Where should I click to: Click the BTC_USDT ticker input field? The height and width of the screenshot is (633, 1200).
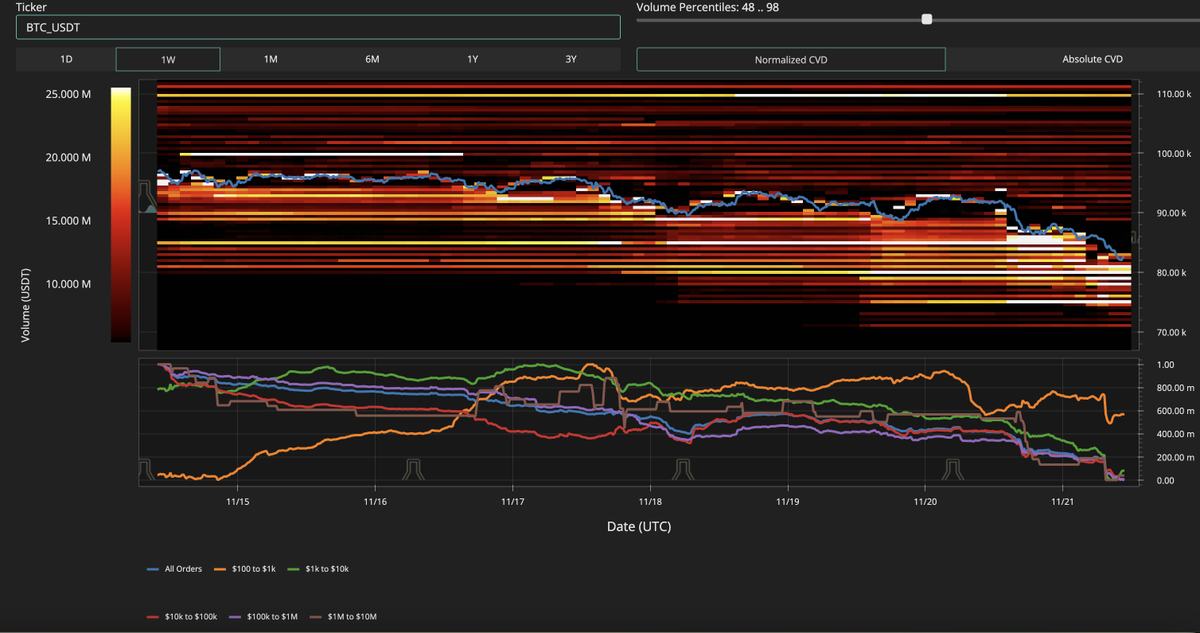coord(318,27)
